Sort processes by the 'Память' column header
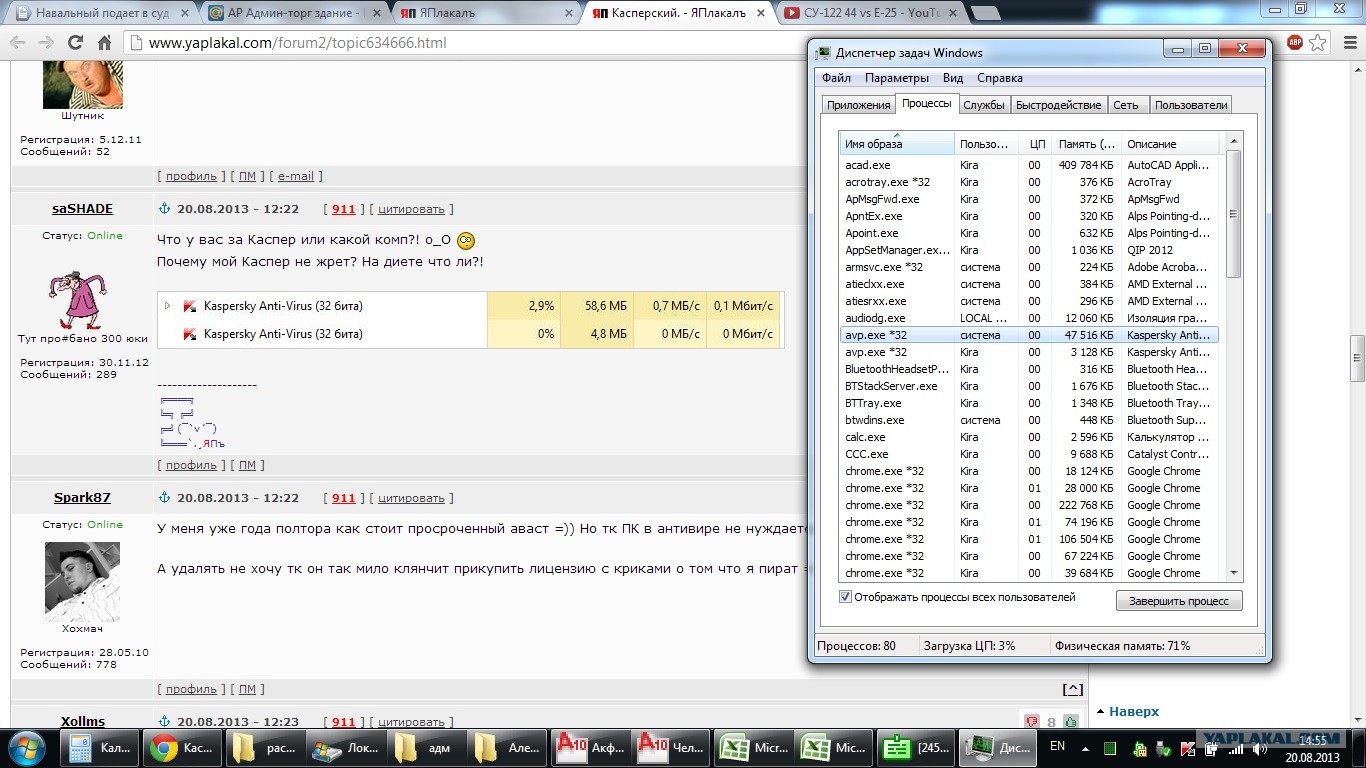The height and width of the screenshot is (768, 1366). (x=1086, y=144)
